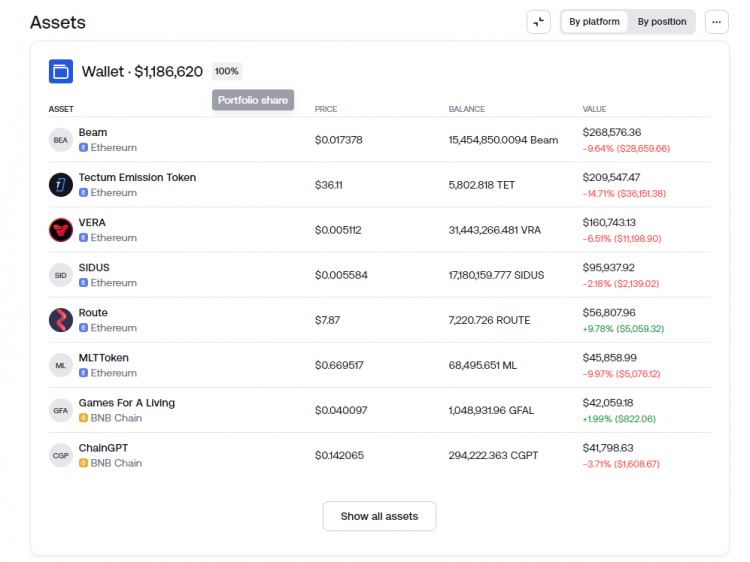Sort by the VALUE column header

597,109
